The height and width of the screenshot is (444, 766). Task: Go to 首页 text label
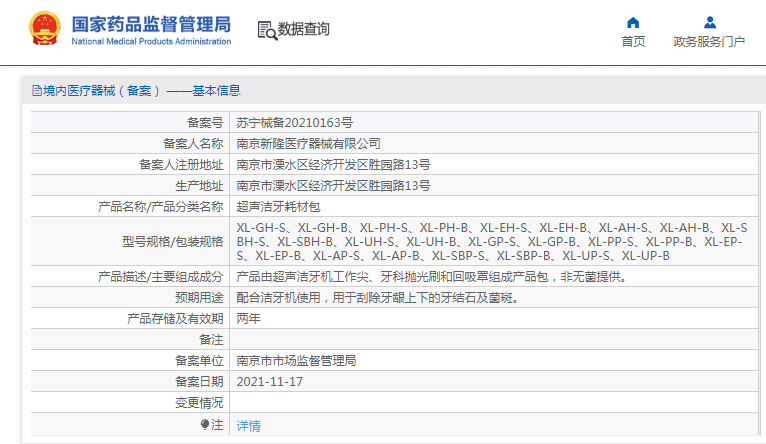(x=633, y=42)
